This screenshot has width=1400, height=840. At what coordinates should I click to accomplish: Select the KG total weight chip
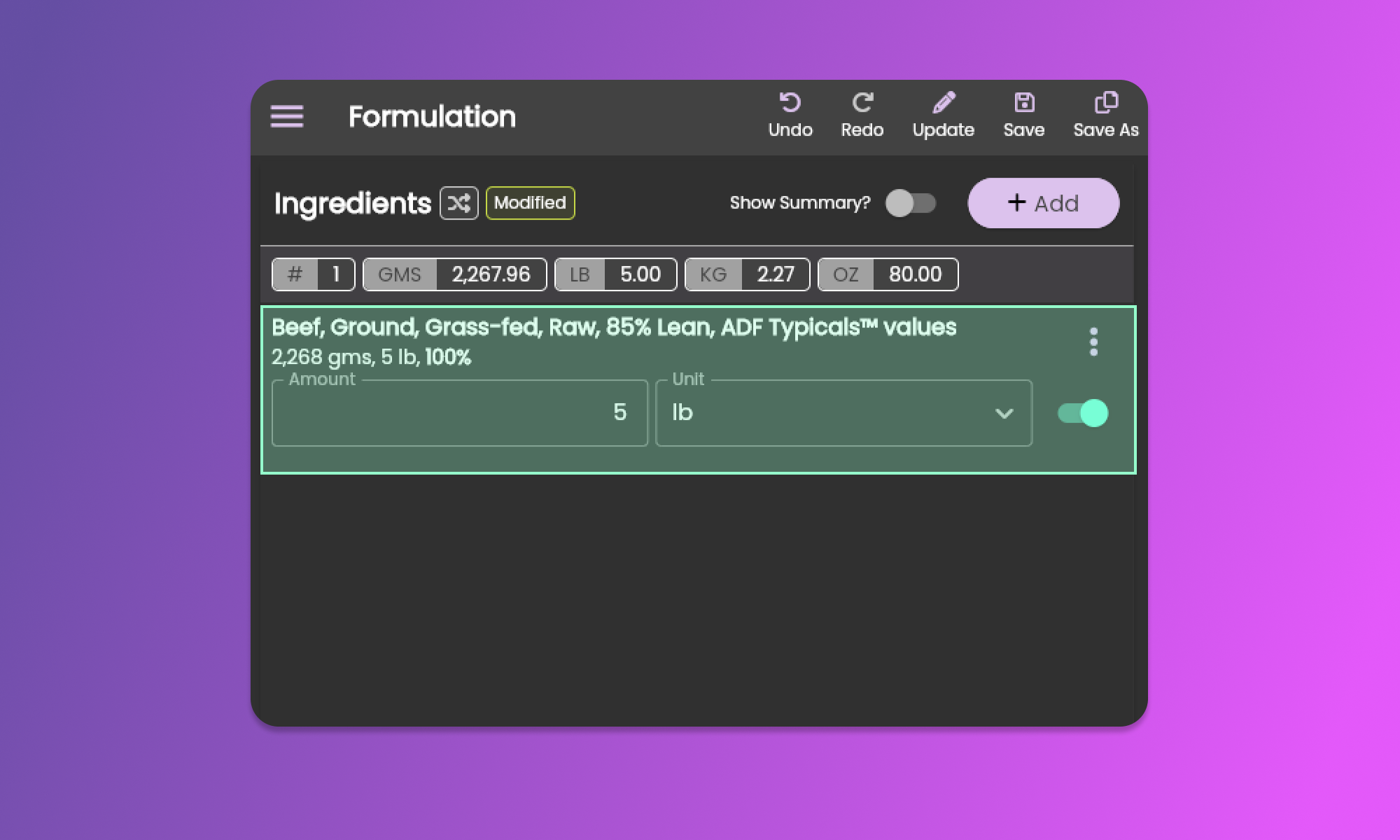point(747,274)
